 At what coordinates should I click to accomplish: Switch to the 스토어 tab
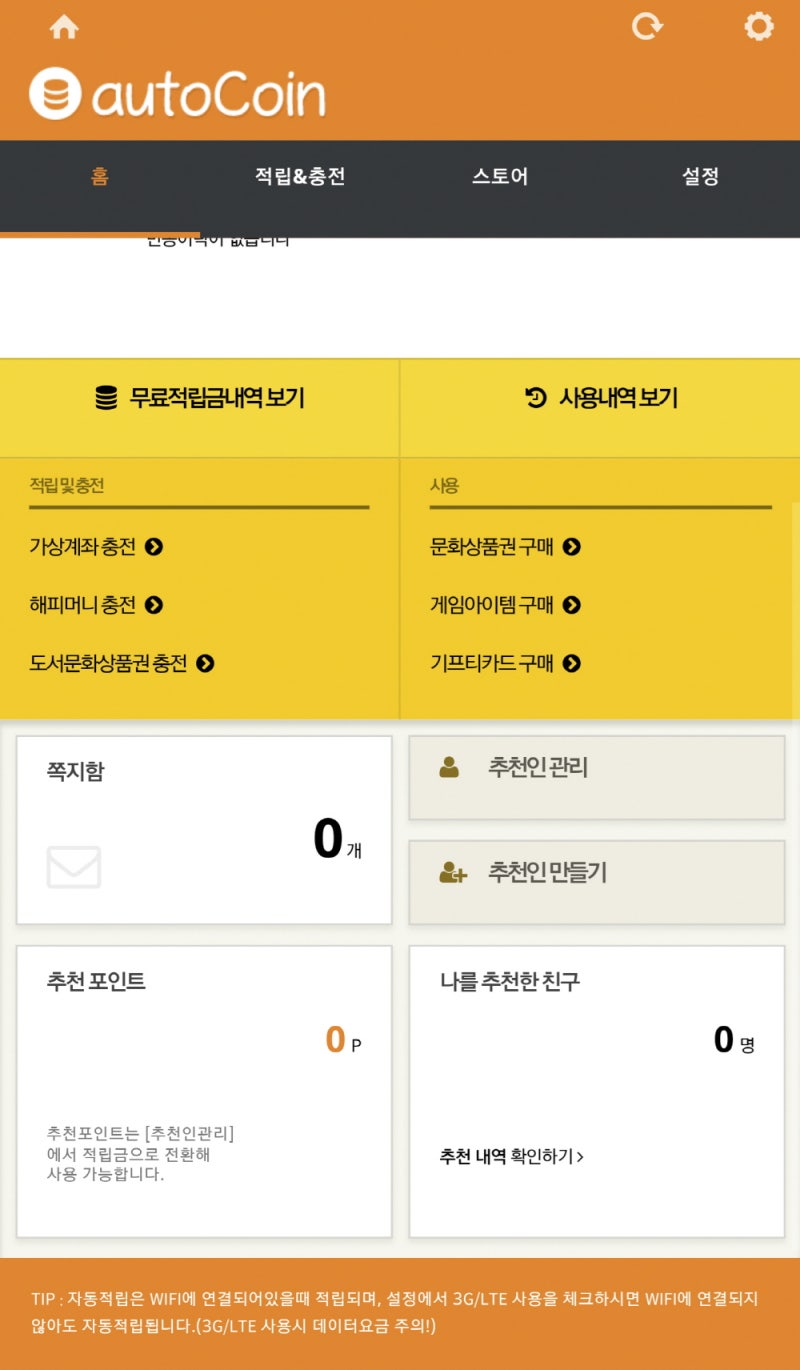tap(502, 176)
